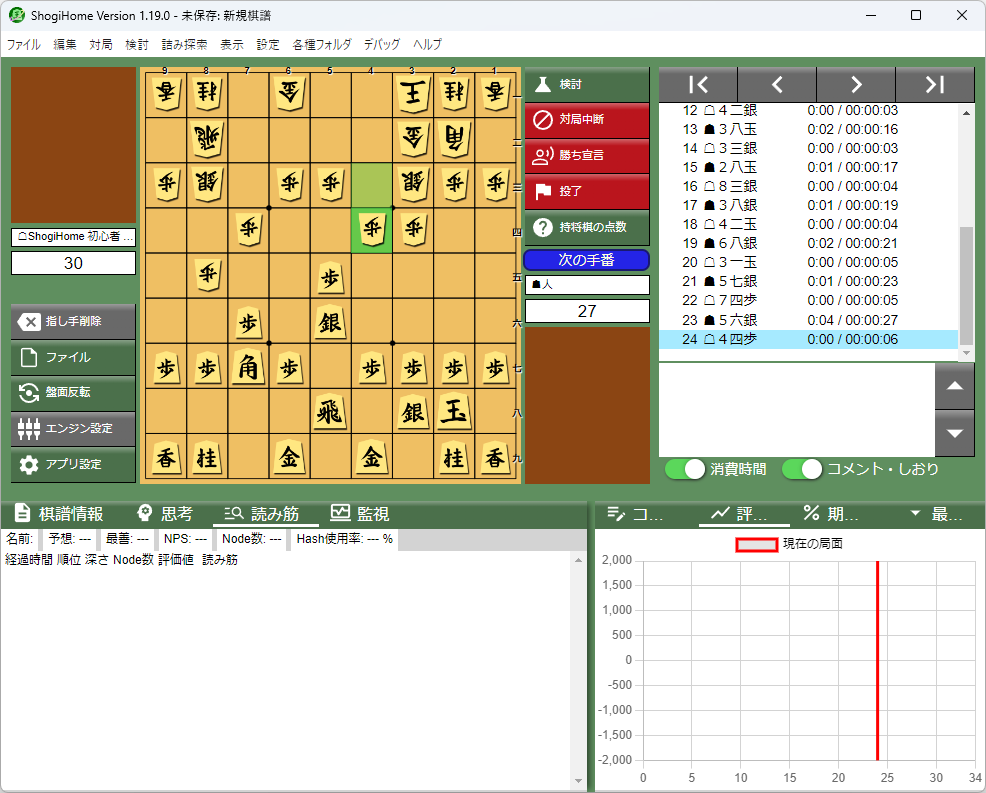Go back one move
This screenshot has width=986, height=793.
777,84
